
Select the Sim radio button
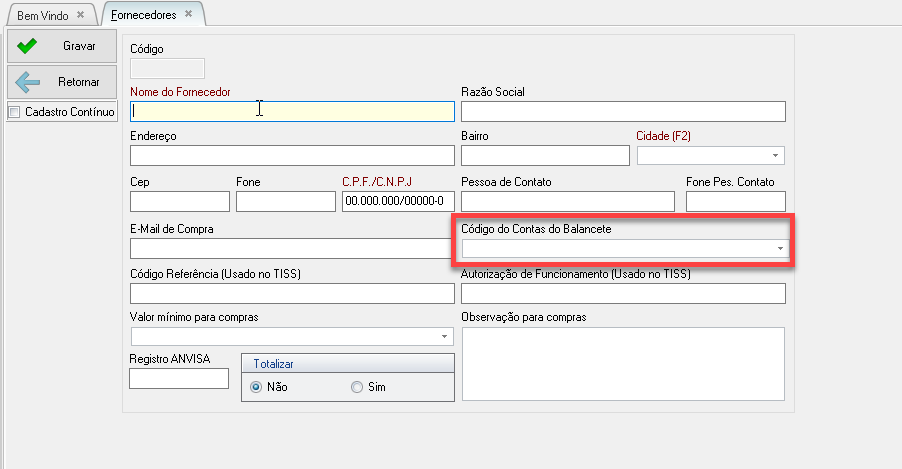tap(357, 387)
